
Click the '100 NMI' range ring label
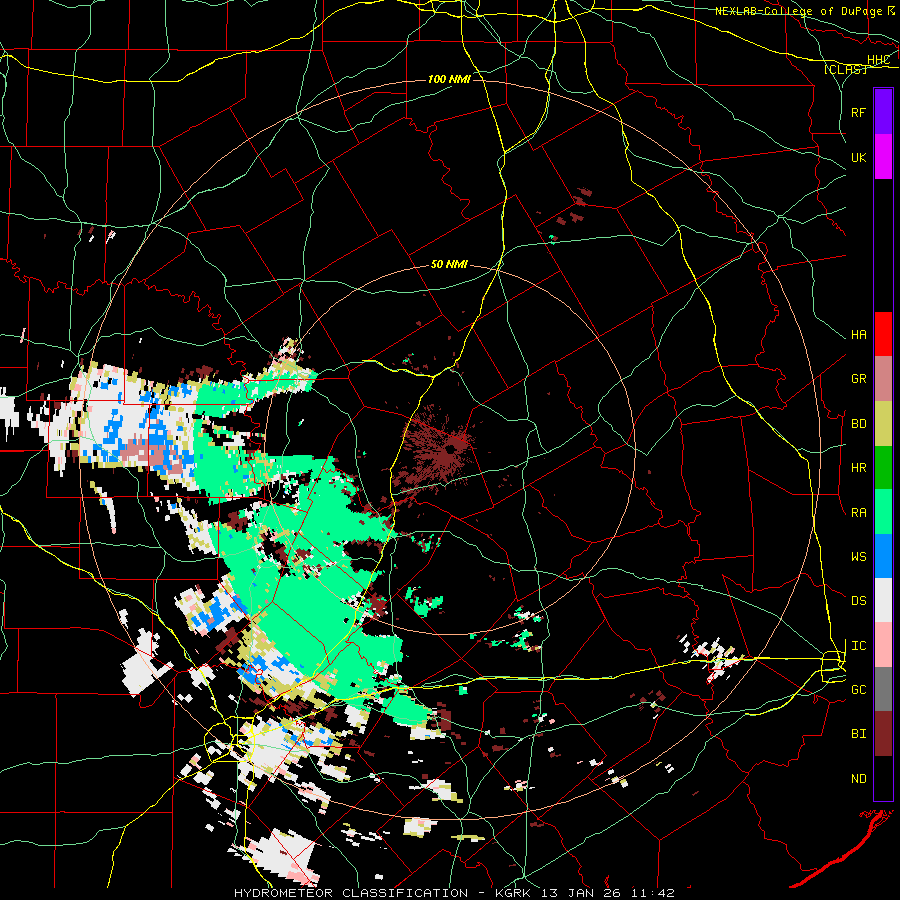(x=449, y=79)
